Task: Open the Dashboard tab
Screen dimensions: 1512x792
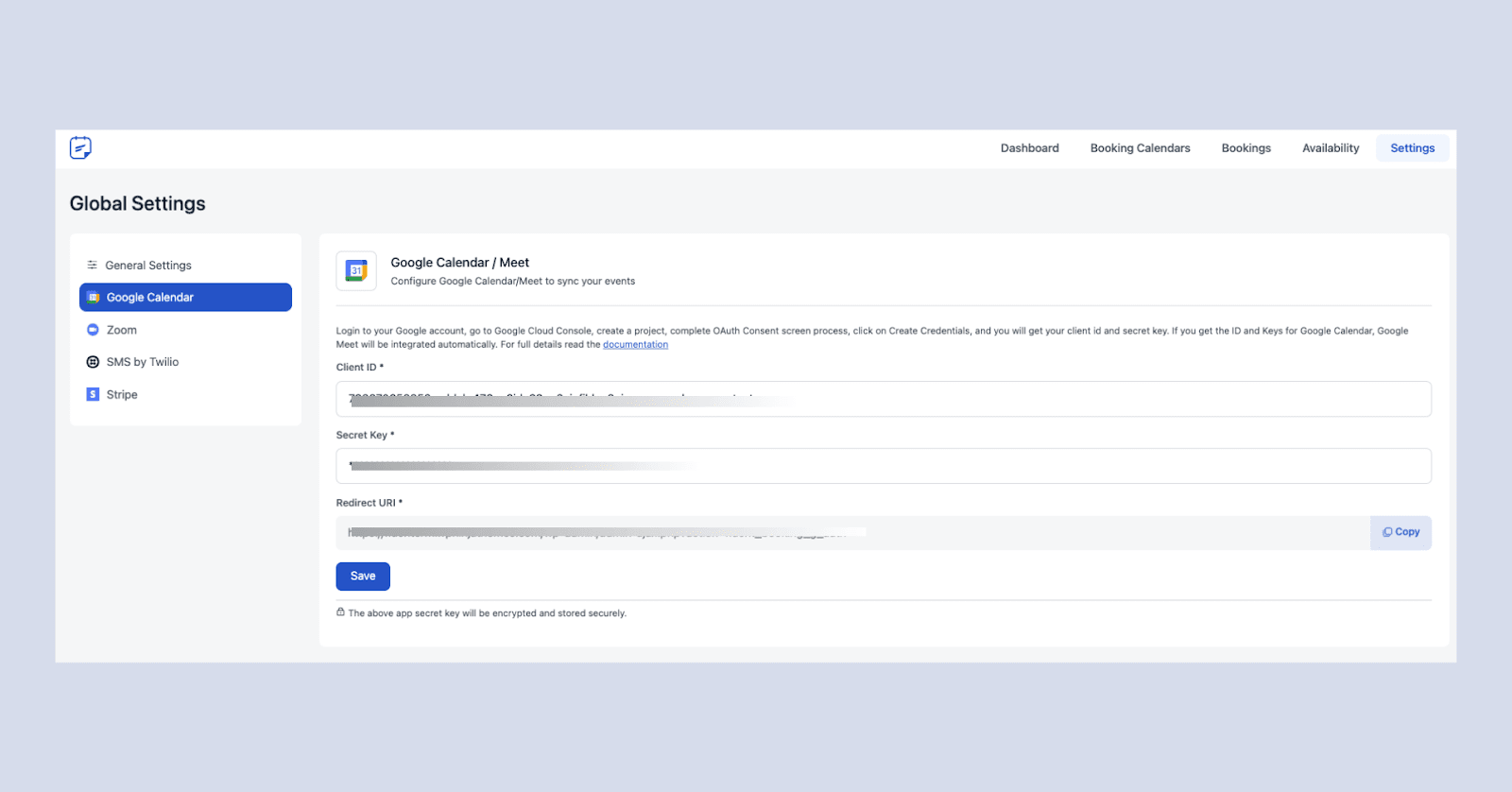Action: click(1030, 148)
